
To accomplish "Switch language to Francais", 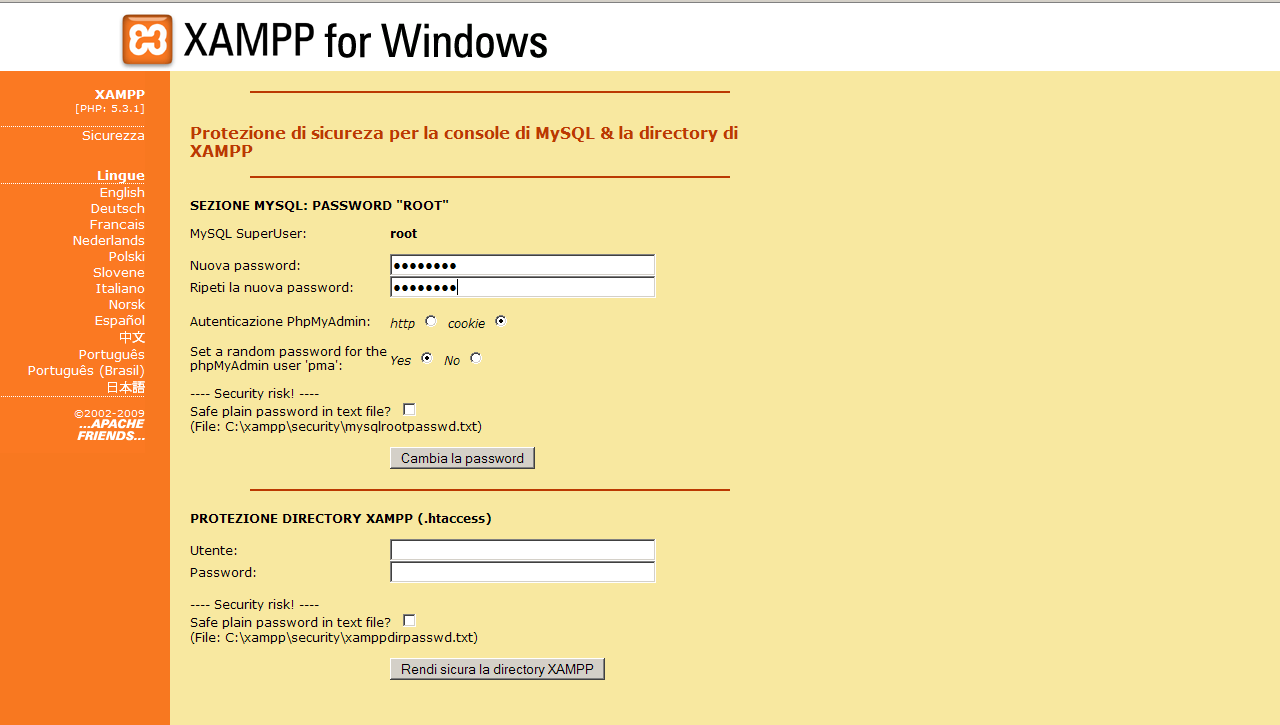I will tap(117, 225).
